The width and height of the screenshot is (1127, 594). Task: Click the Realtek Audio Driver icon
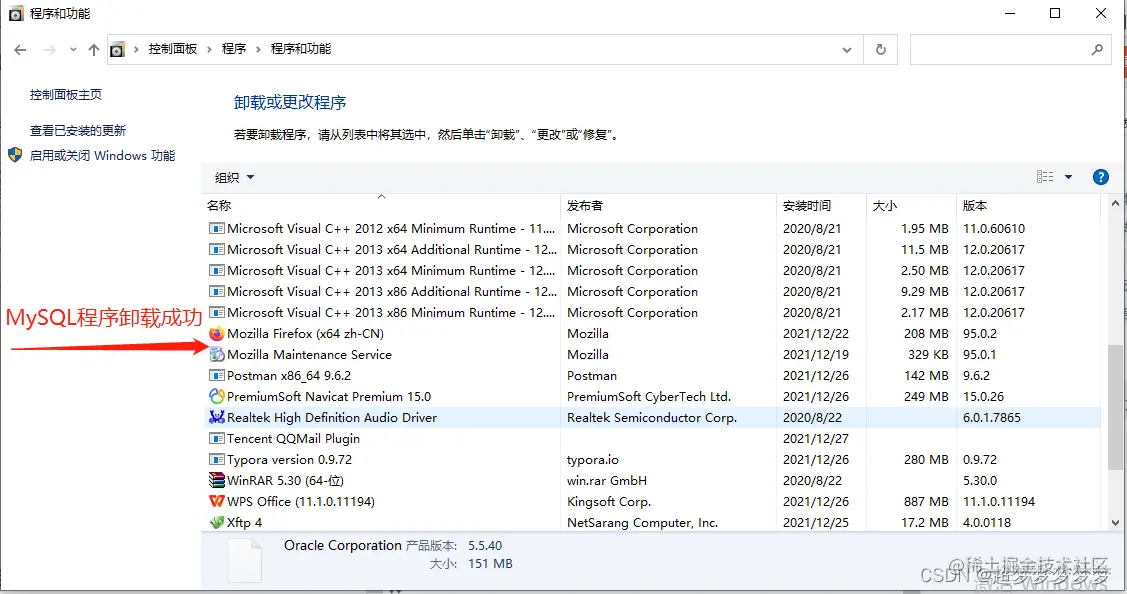(216, 417)
